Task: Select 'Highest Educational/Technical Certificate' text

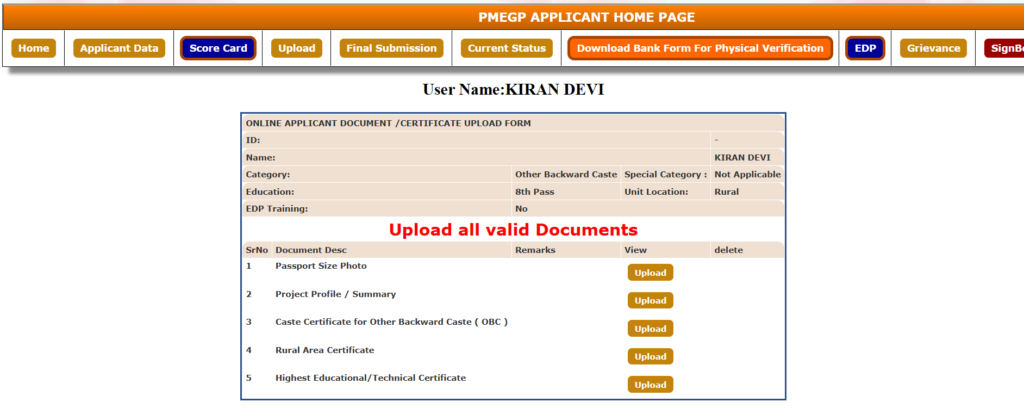Action: click(370, 378)
